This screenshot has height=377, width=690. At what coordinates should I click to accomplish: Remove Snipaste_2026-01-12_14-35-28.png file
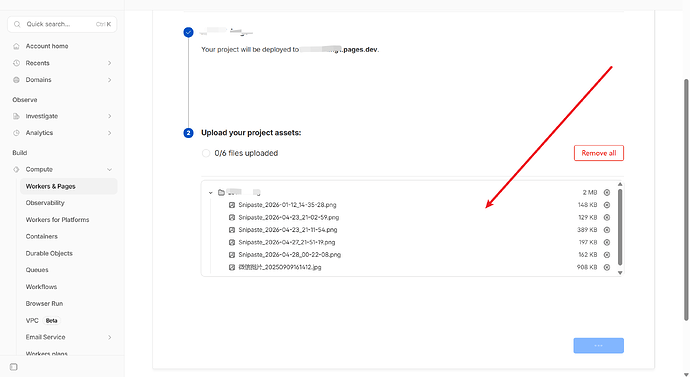(x=607, y=205)
